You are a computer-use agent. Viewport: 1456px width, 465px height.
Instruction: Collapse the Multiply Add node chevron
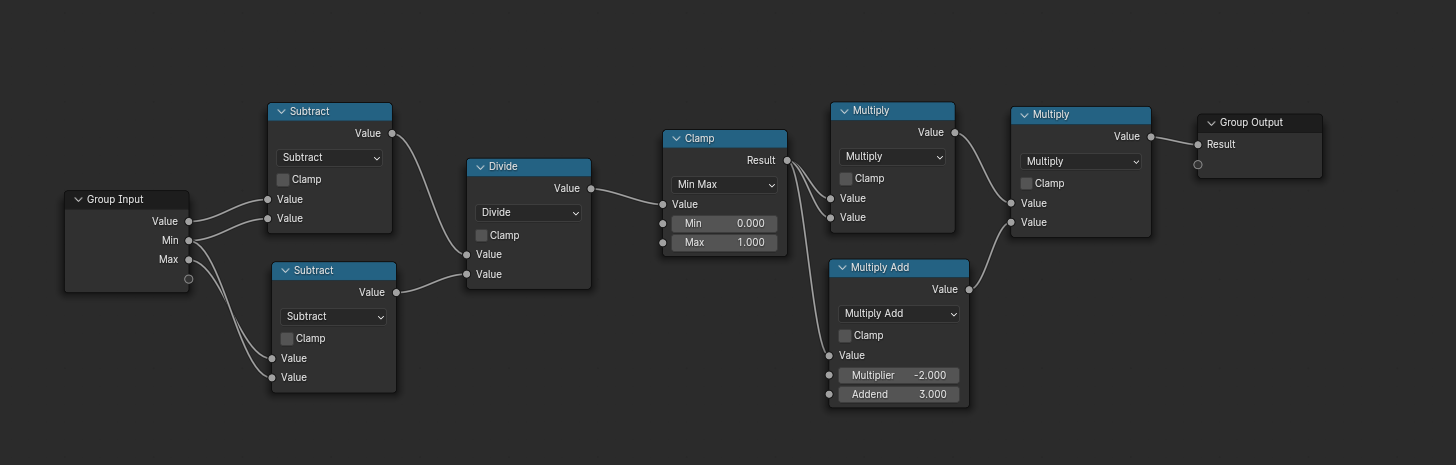click(843, 268)
